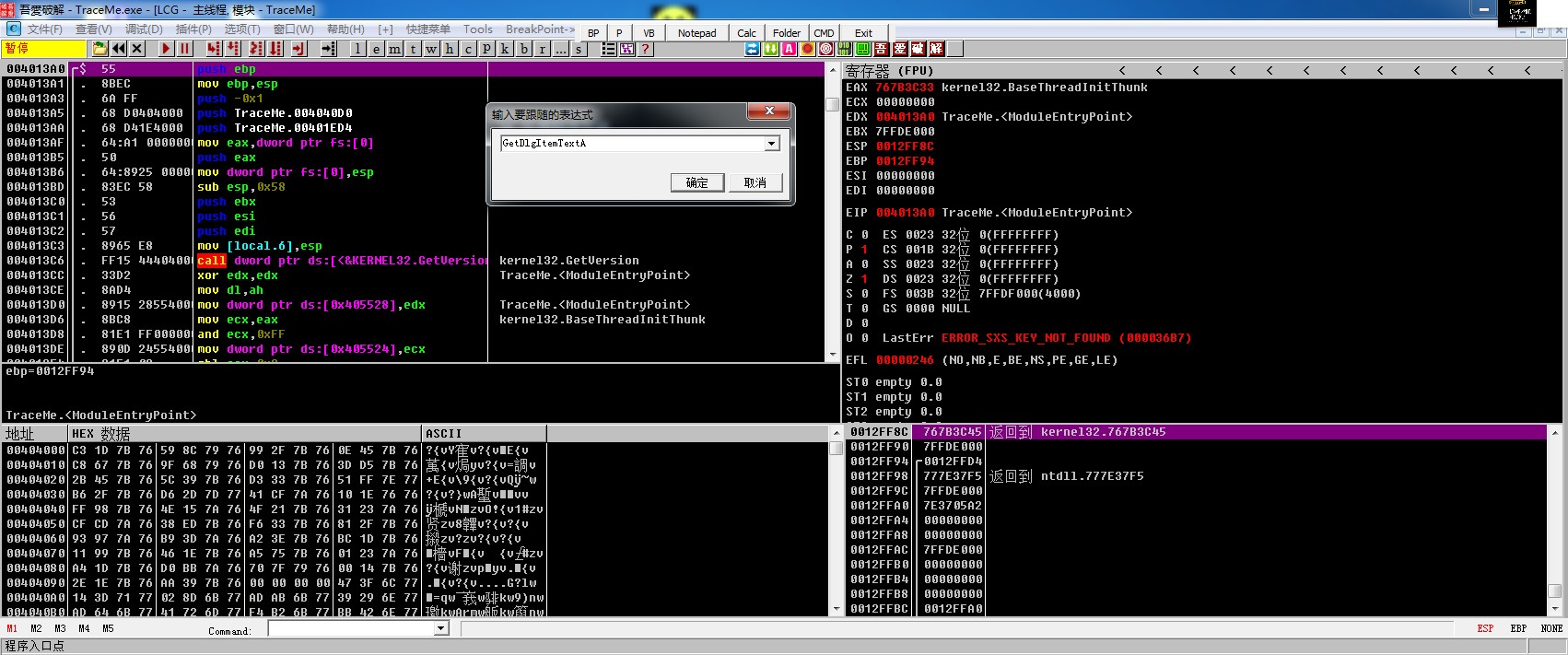Toggle the M1 memory bookmark
1568x655 pixels.
point(12,628)
